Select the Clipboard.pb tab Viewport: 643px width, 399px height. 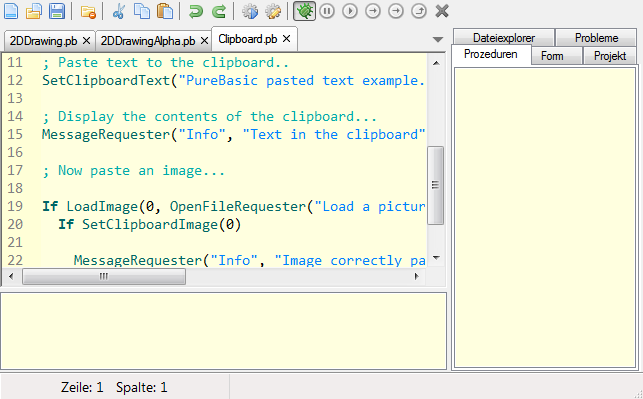pos(248,39)
